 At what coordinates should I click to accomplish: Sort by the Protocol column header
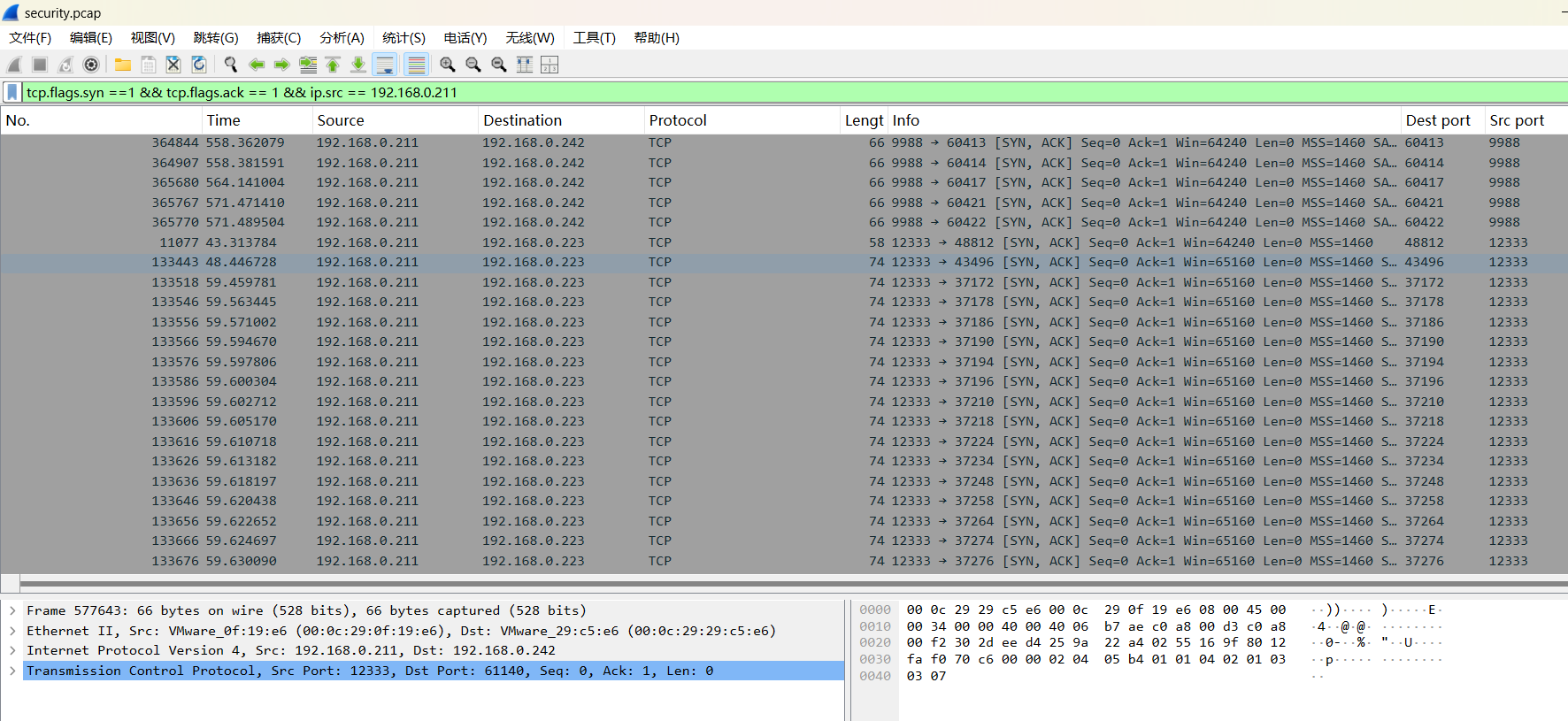click(x=742, y=120)
